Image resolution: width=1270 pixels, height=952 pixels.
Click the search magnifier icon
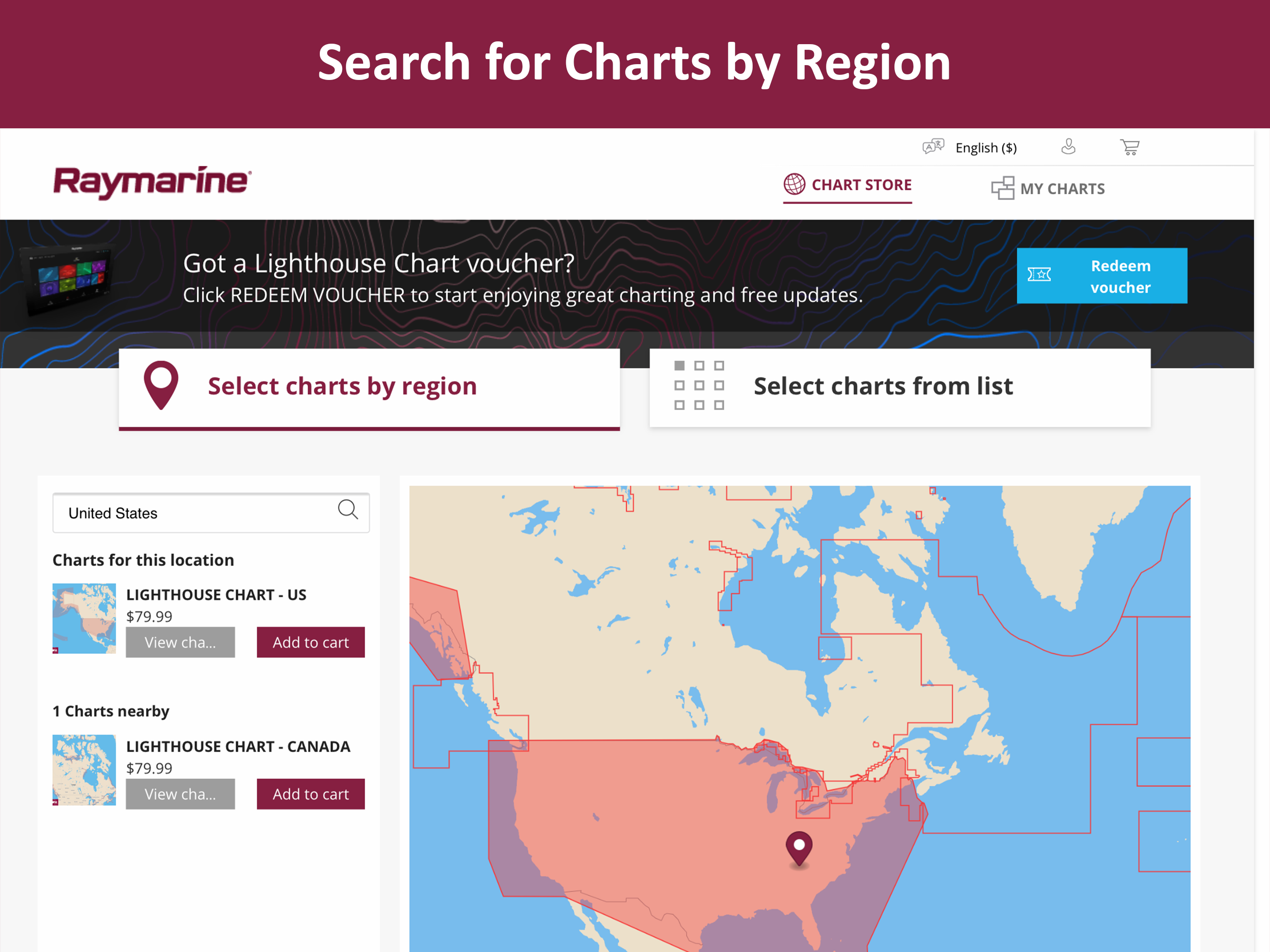(x=347, y=509)
